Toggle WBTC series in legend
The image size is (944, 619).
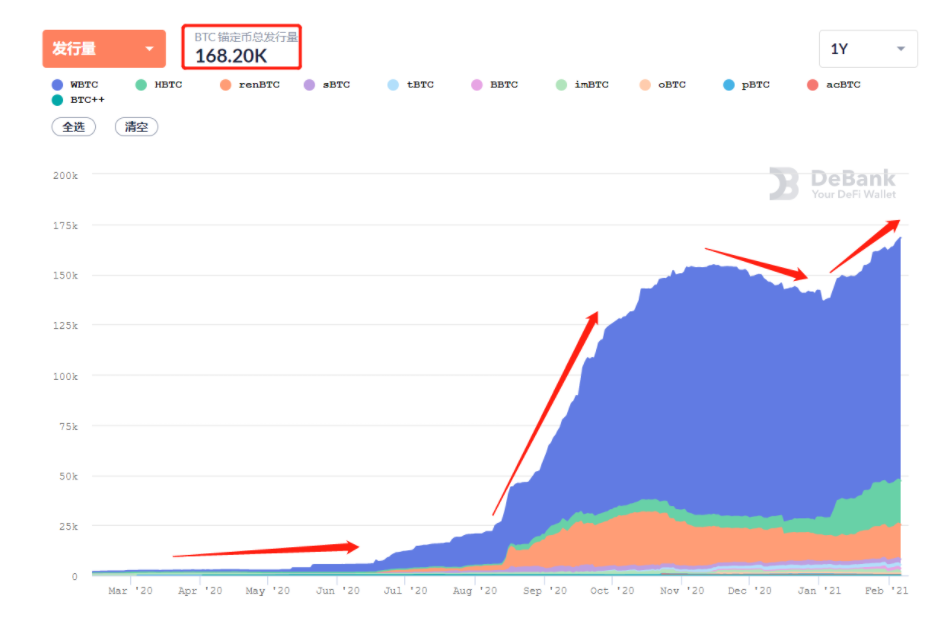(74, 85)
